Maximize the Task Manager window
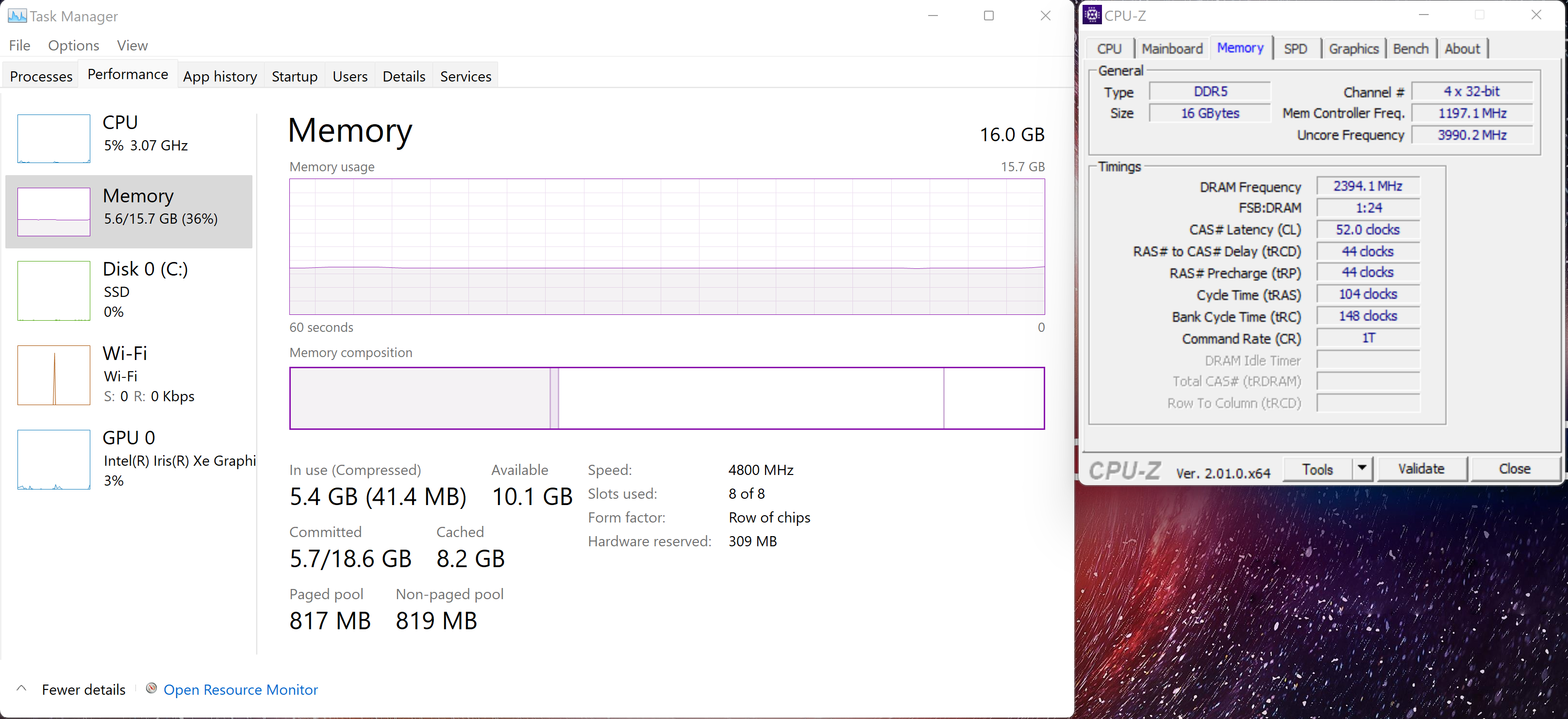 [x=988, y=16]
